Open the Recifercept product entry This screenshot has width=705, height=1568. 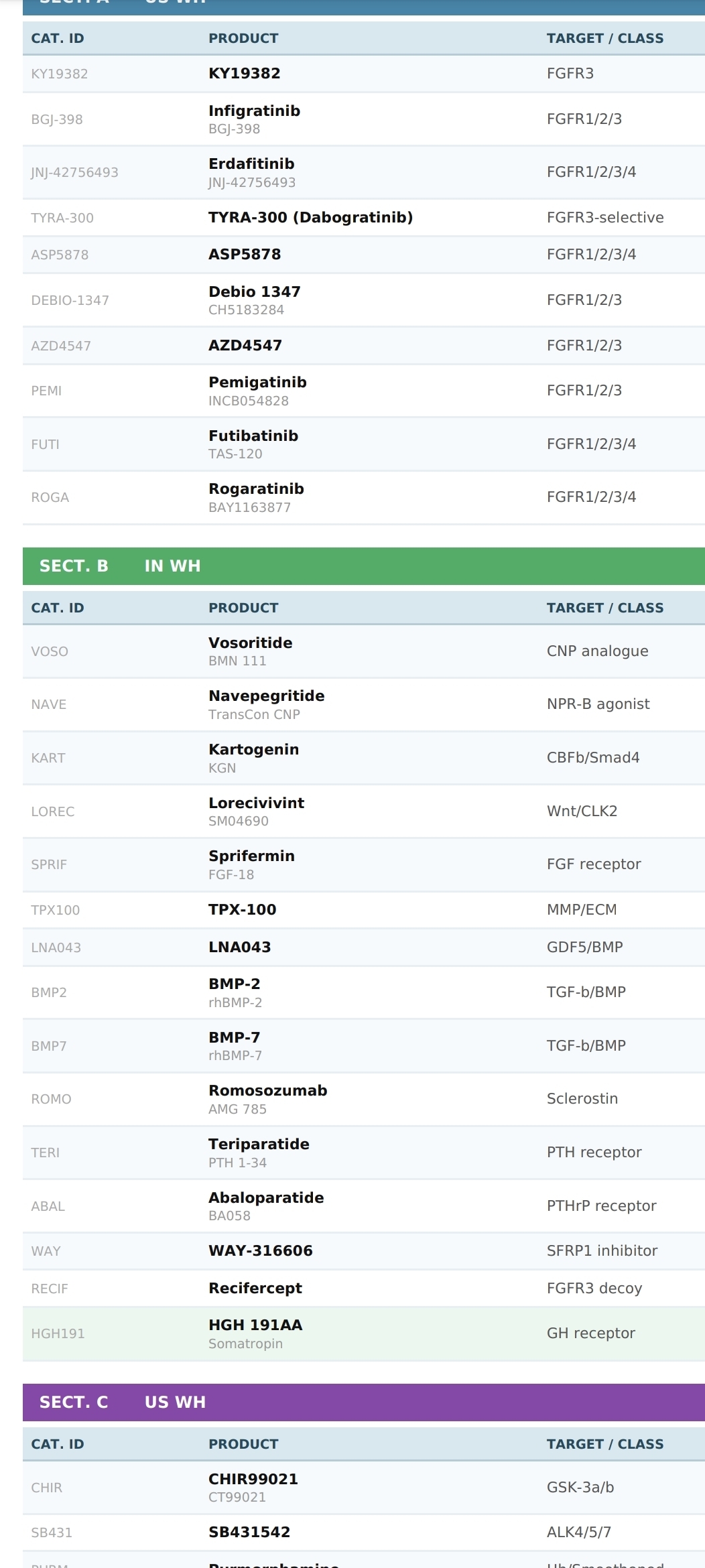click(364, 1289)
